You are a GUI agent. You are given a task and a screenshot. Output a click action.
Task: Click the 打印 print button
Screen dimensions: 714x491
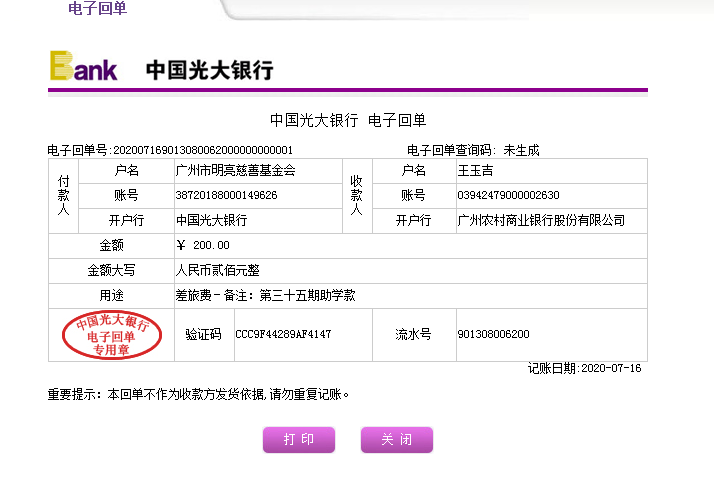(x=299, y=440)
